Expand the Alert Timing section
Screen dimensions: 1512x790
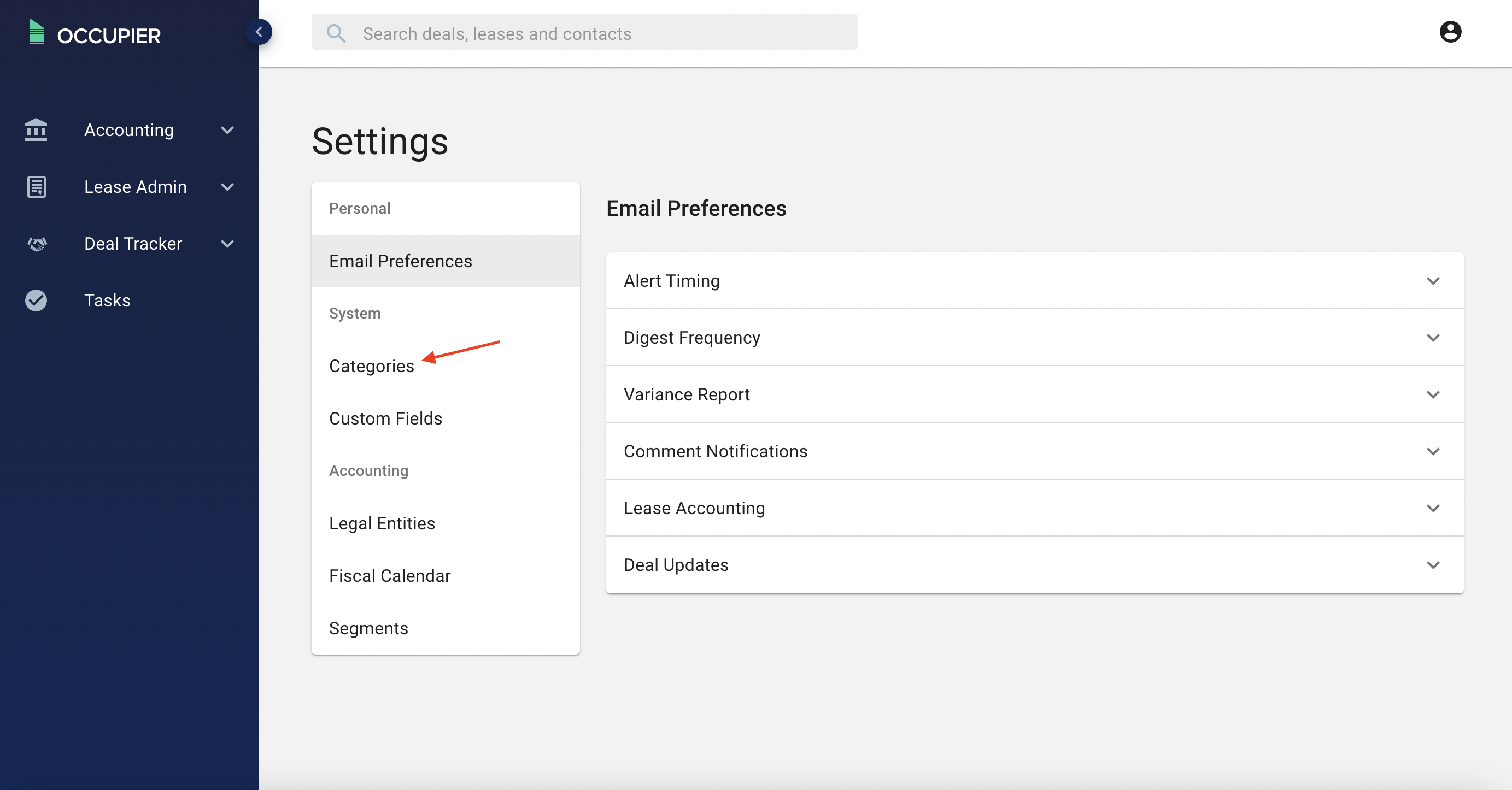click(x=1433, y=281)
